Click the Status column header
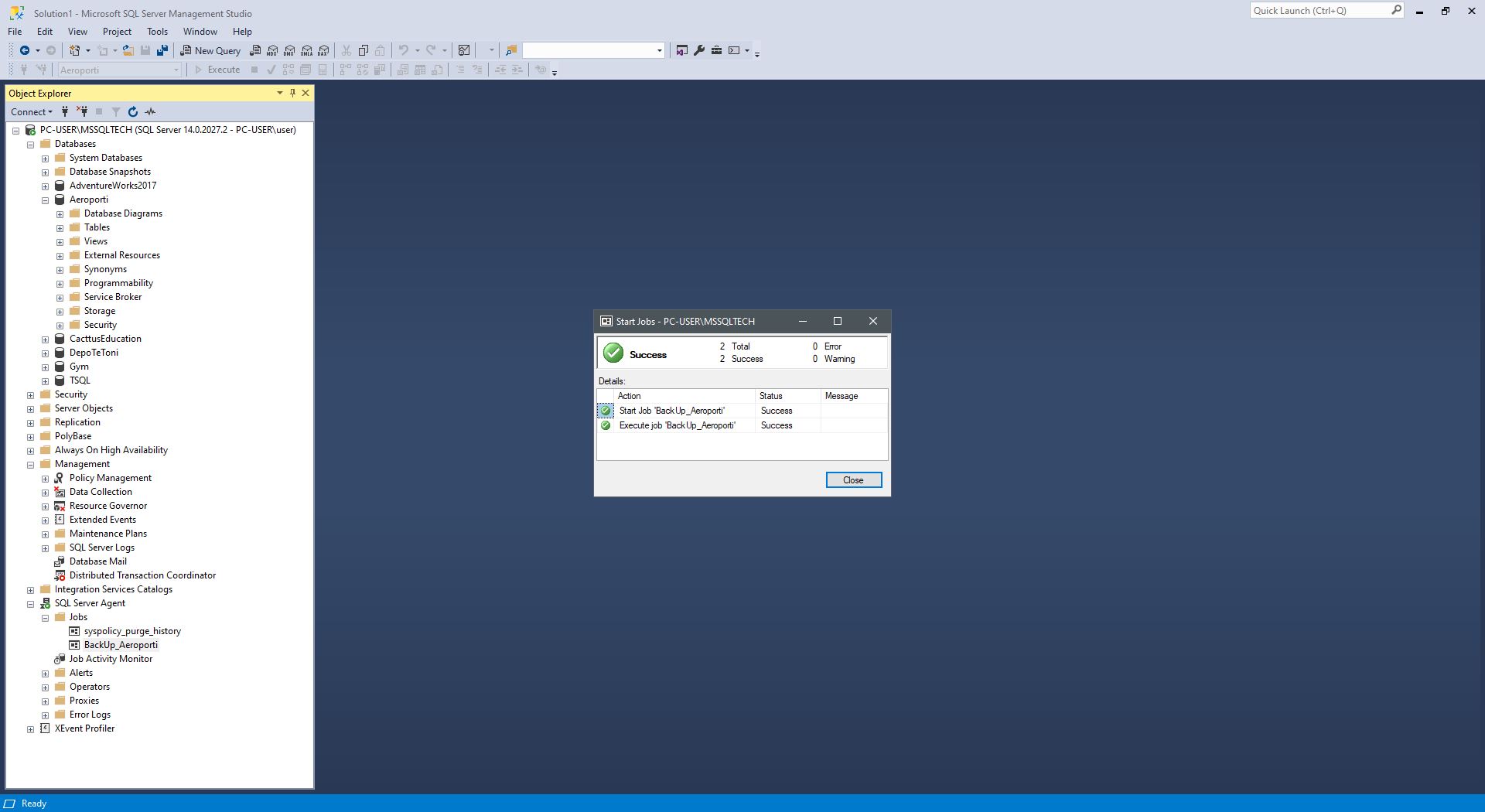Image resolution: width=1485 pixels, height=812 pixels. pyautogui.click(x=787, y=396)
